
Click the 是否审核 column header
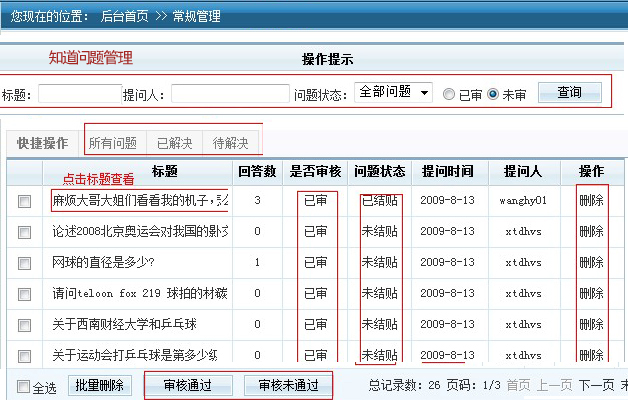point(315,171)
